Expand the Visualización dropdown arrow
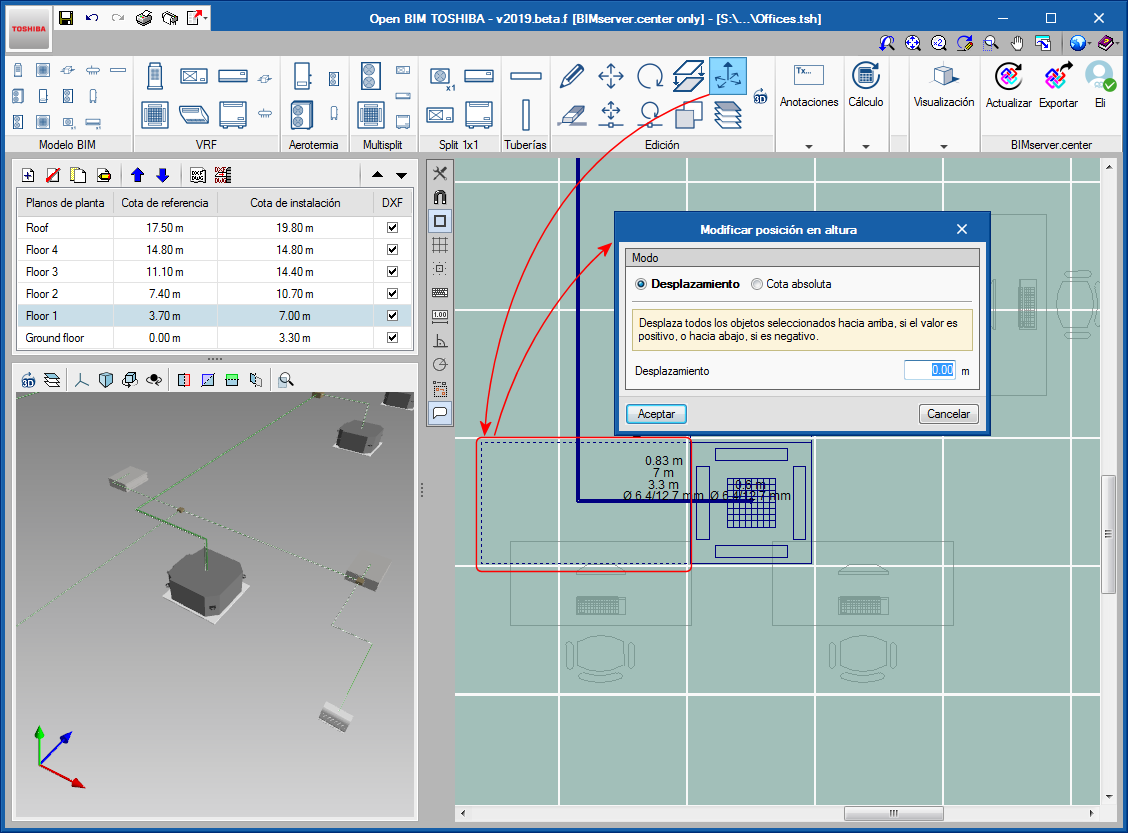 (944, 146)
